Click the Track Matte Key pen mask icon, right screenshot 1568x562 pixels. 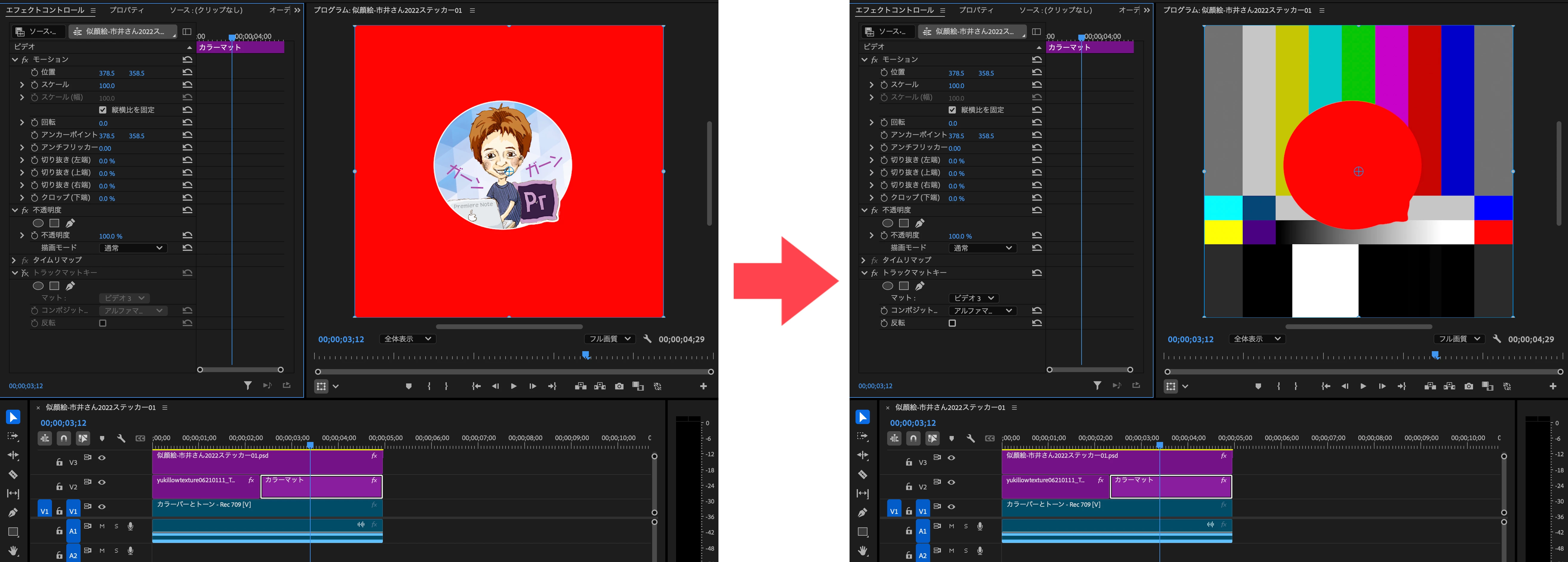point(920,285)
